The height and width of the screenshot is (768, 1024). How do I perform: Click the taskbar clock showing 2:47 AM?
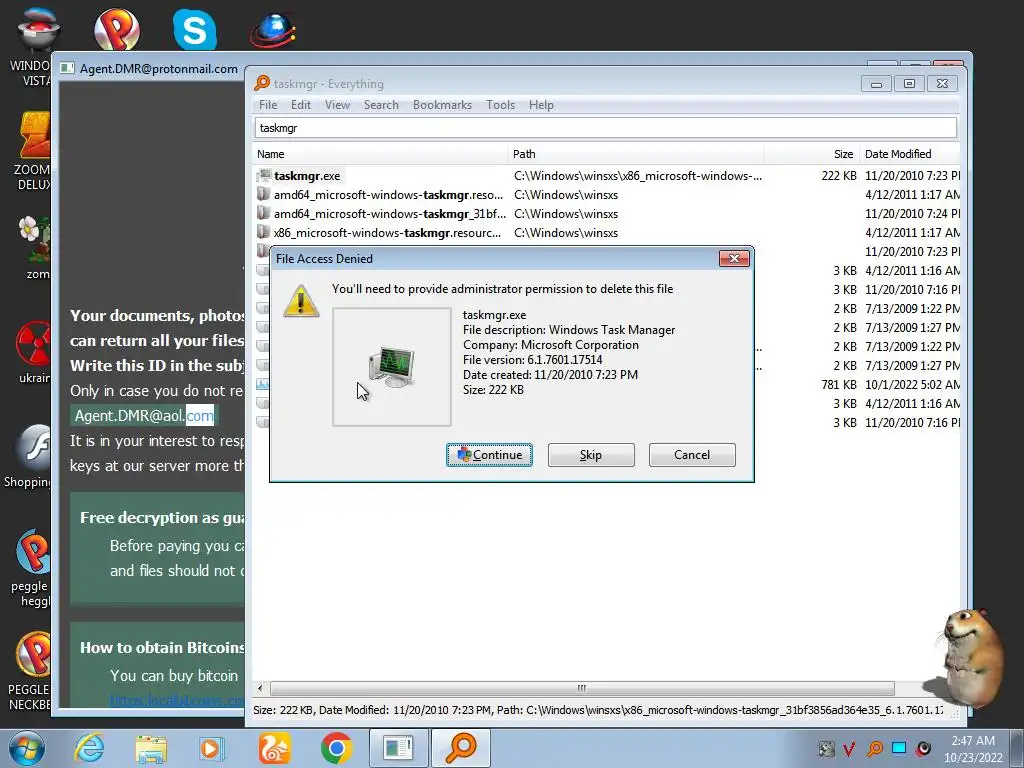(x=973, y=748)
